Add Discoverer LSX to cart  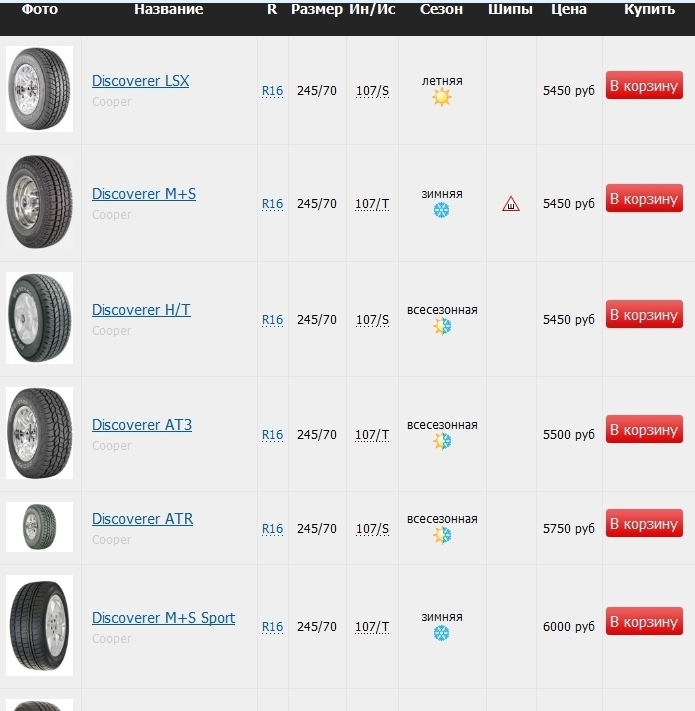[x=644, y=85]
